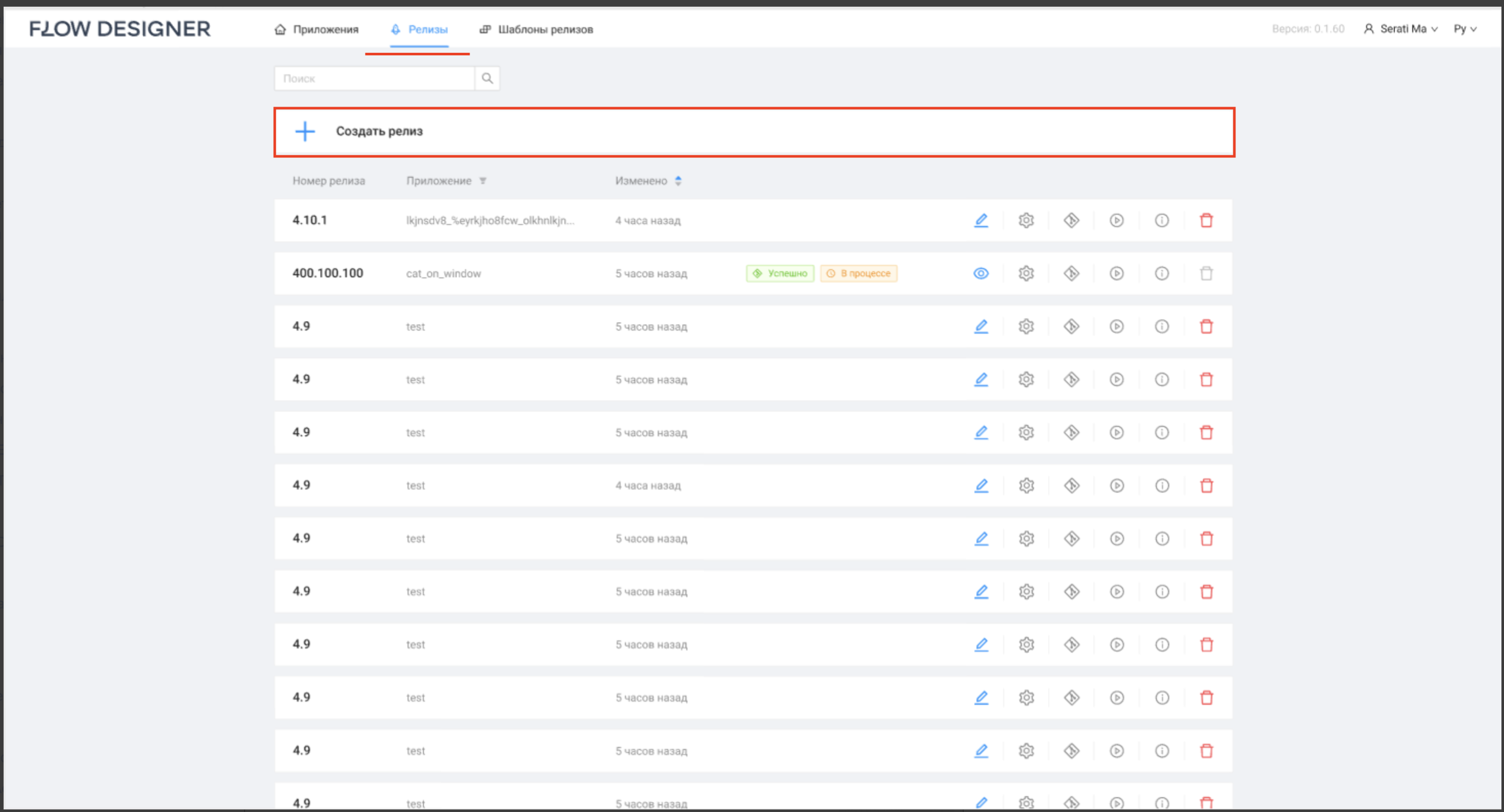Click Создать релиз button
Screen dimensions: 1504x812
pos(379,131)
